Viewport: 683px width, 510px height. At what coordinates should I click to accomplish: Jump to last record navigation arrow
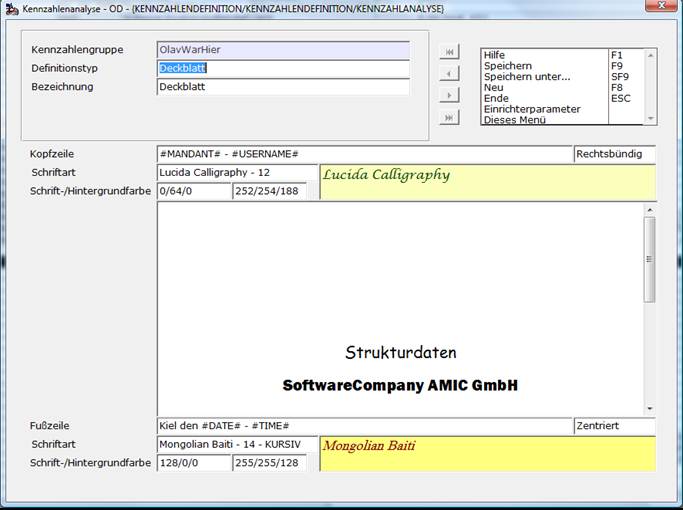pos(450,118)
